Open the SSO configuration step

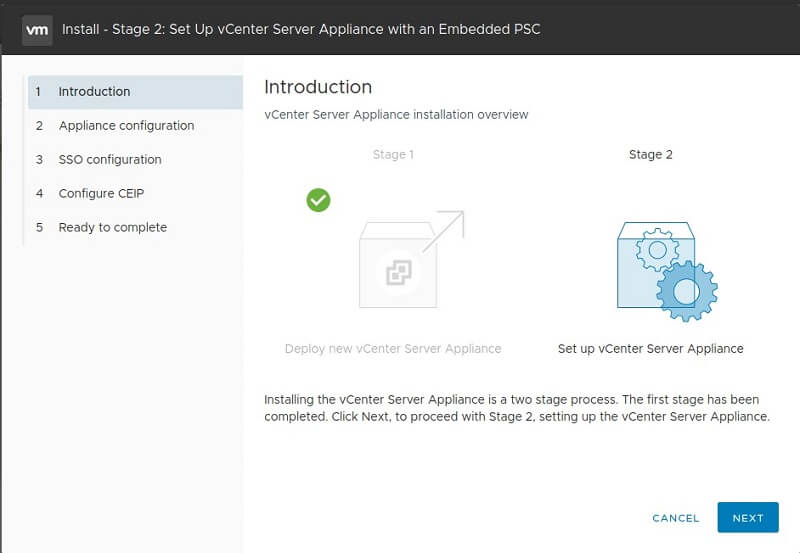point(110,160)
